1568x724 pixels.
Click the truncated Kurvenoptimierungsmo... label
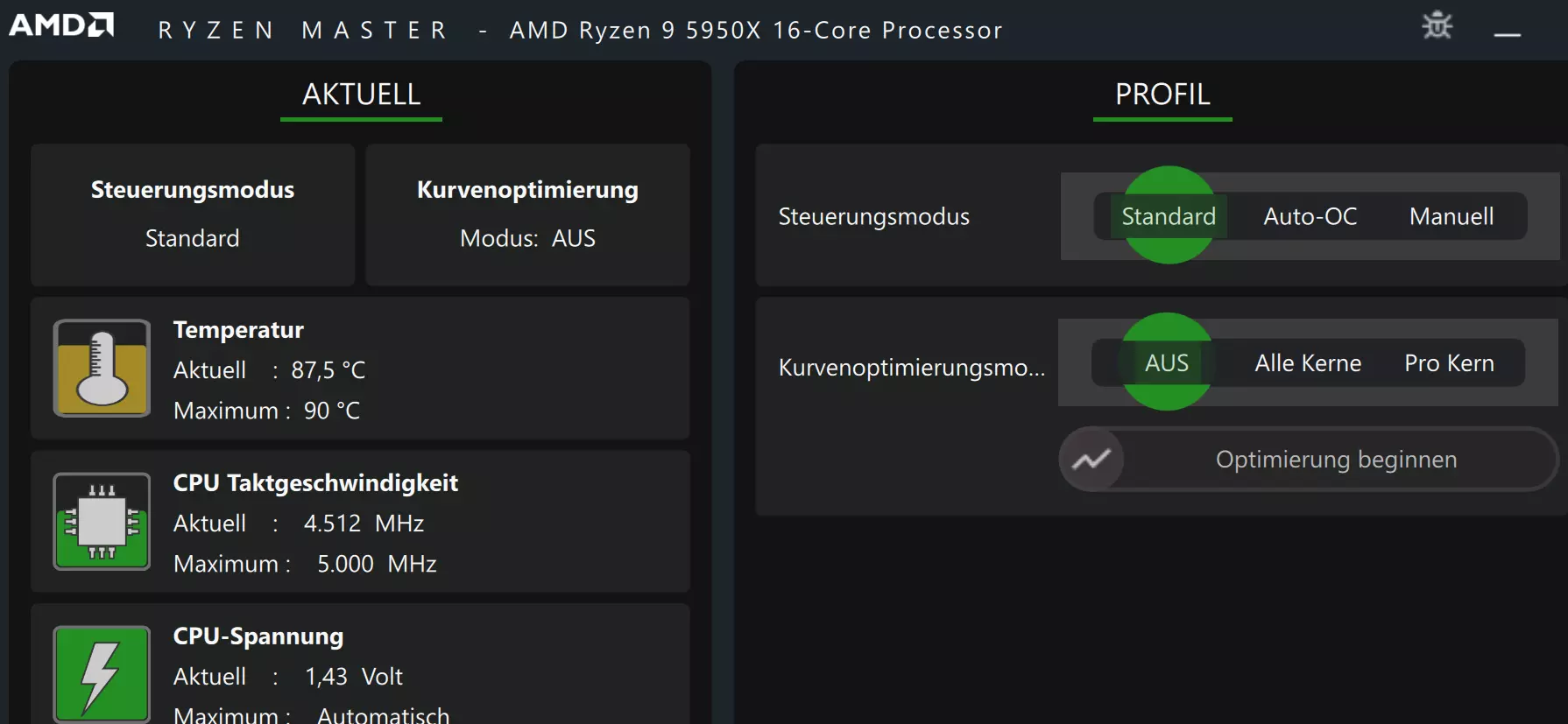pyautogui.click(x=911, y=368)
